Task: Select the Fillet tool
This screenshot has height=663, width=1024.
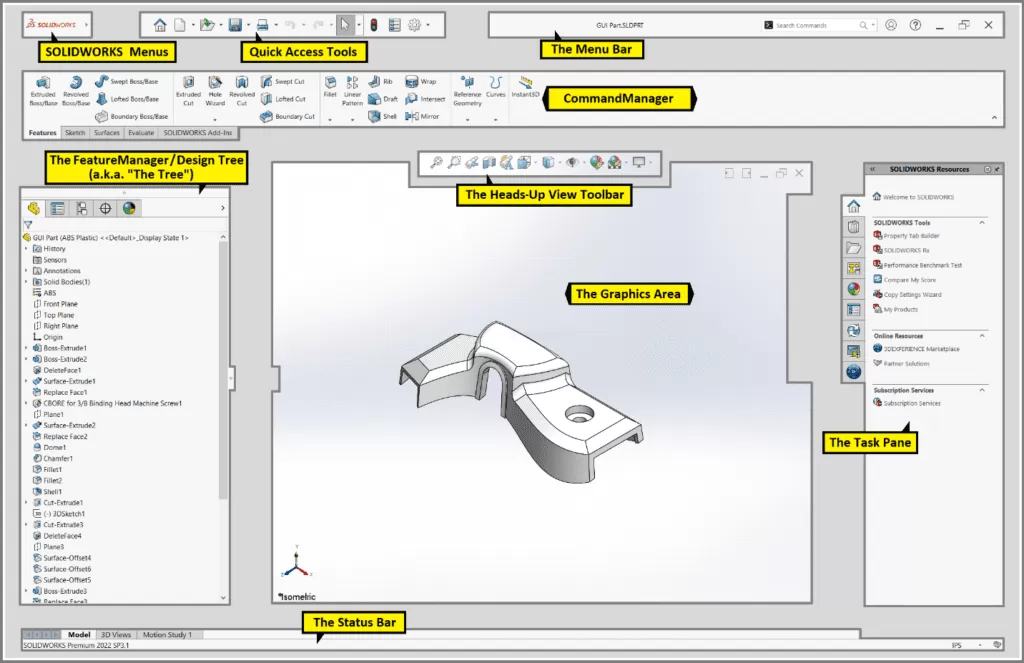Action: pyautogui.click(x=330, y=87)
